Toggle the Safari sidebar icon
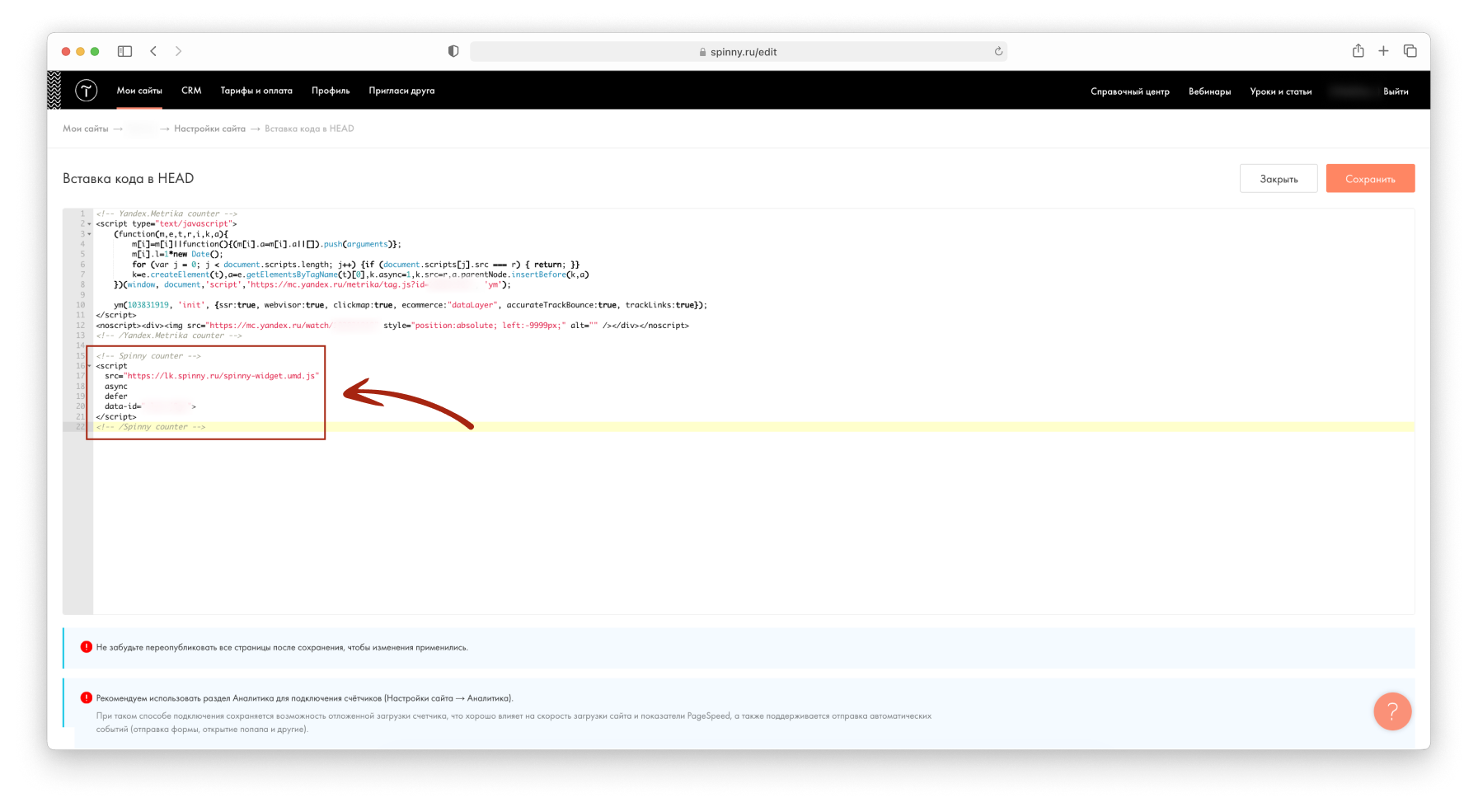This screenshot has height=812, width=1478. (124, 51)
